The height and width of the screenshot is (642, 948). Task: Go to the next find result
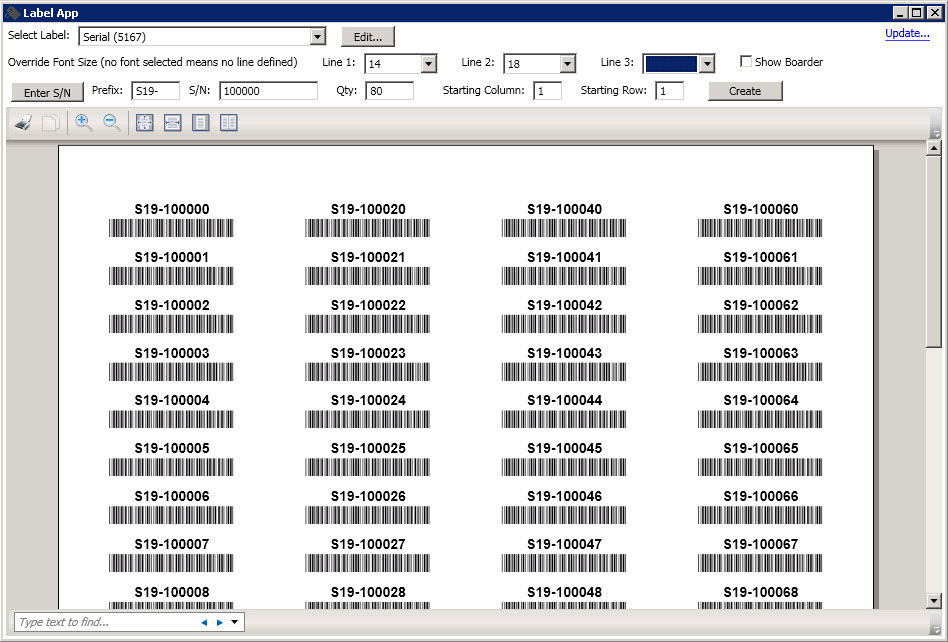click(219, 622)
